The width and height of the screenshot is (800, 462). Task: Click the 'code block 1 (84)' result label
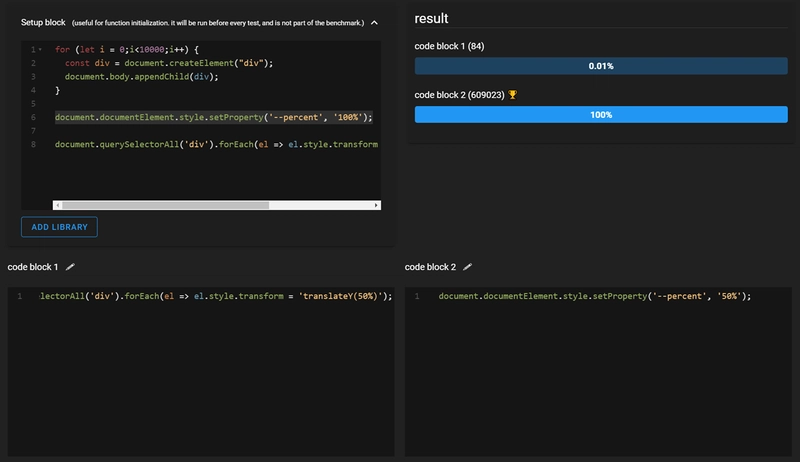click(x=449, y=46)
